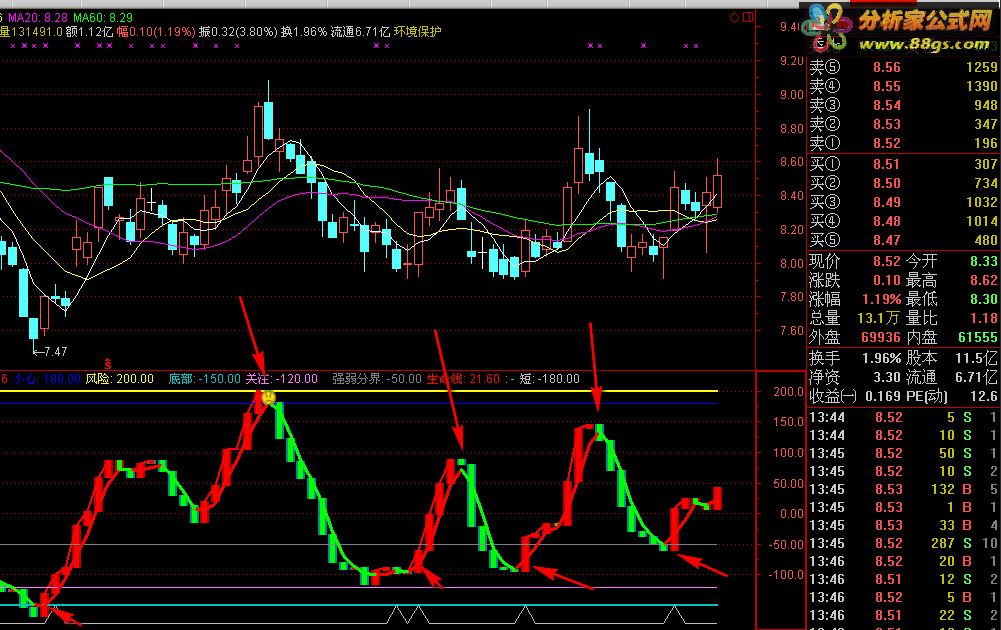Select indicator parameter 关注: -120.00
Viewport: 1001px width, 630px height.
(x=282, y=379)
